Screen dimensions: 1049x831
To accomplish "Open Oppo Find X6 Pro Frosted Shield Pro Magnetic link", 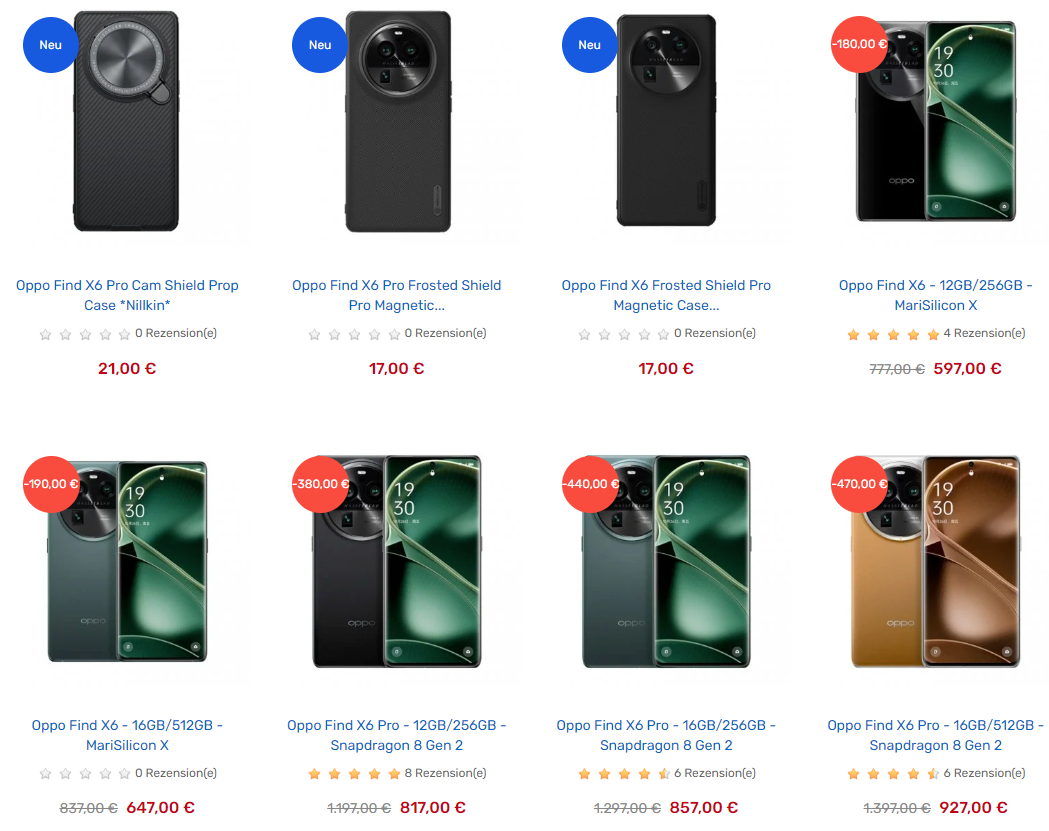I will pyautogui.click(x=397, y=295).
